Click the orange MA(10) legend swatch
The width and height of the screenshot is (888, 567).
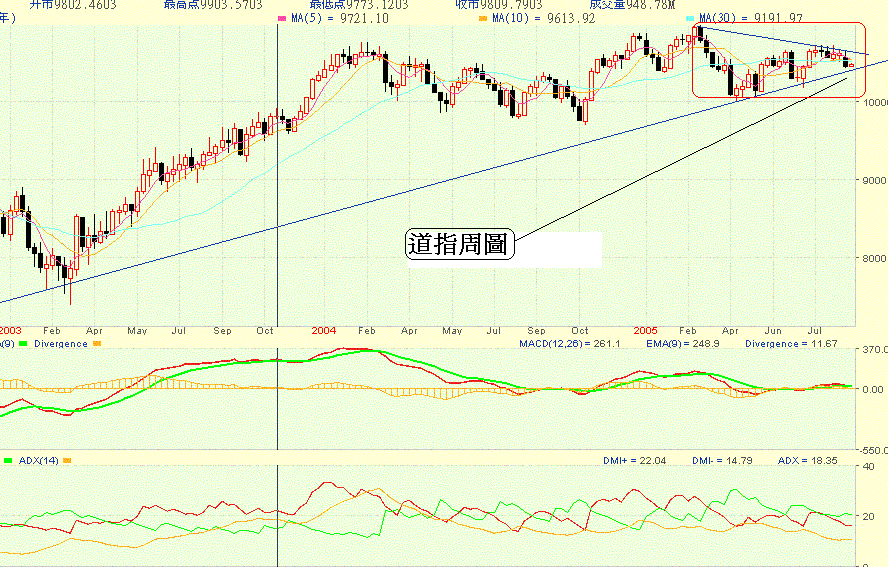pyautogui.click(x=483, y=19)
